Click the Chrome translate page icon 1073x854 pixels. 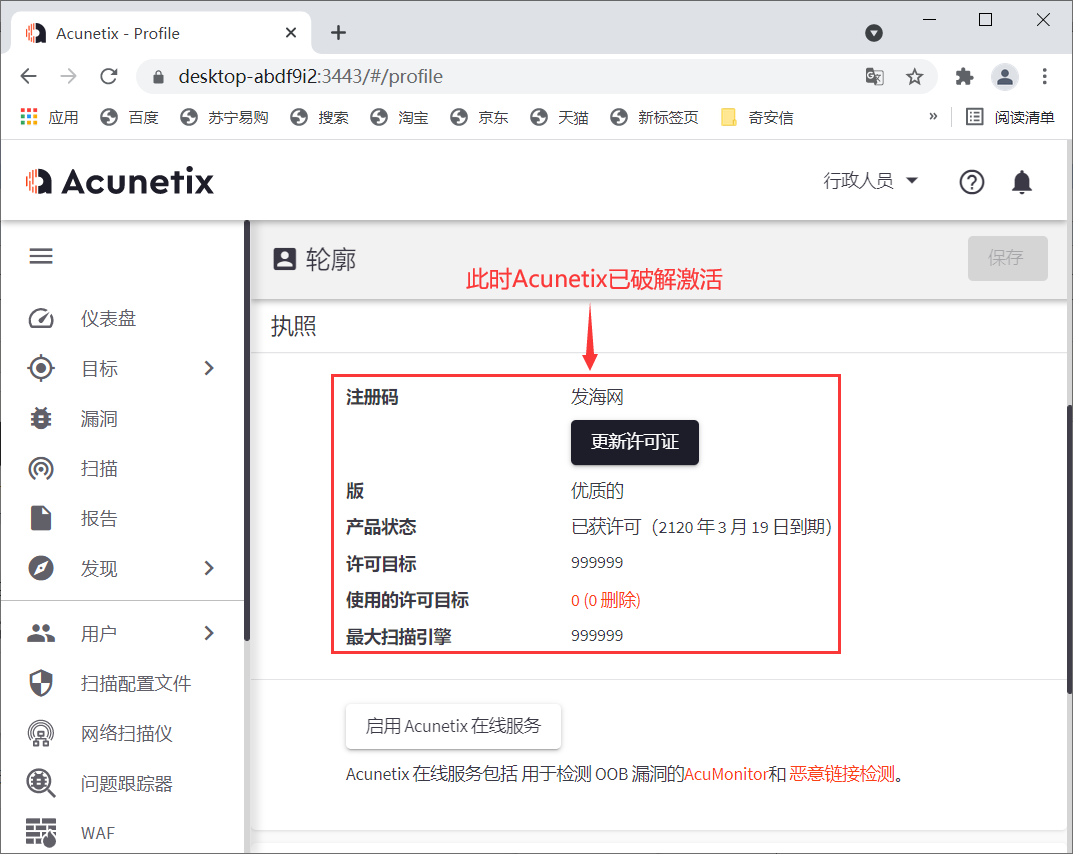[x=875, y=77]
